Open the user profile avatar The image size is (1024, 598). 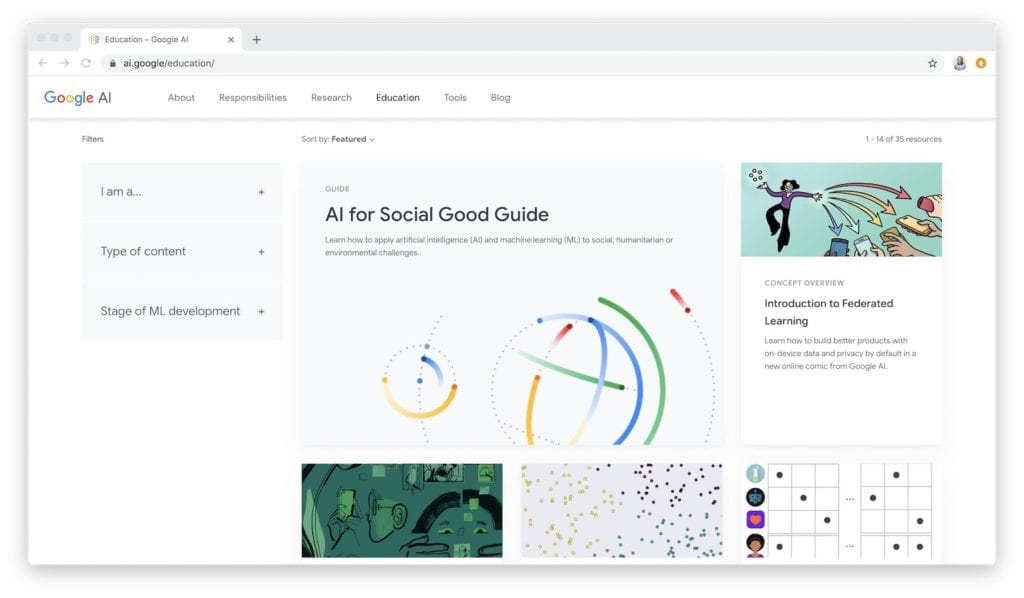959,63
